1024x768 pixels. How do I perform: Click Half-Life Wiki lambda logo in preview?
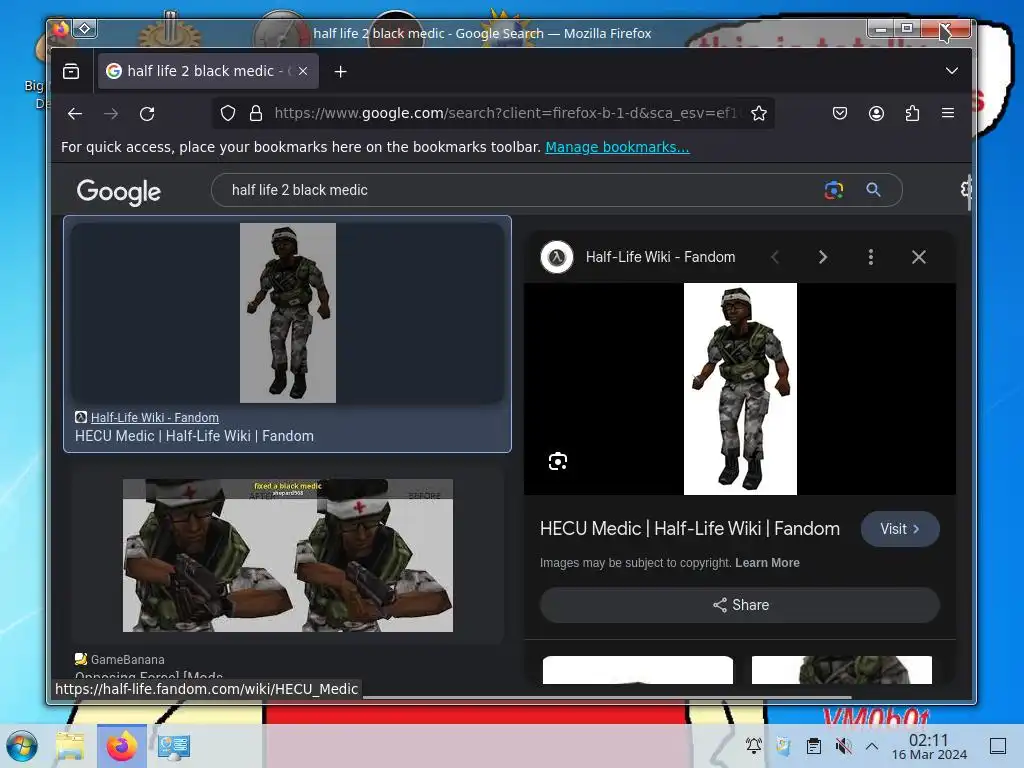(556, 257)
